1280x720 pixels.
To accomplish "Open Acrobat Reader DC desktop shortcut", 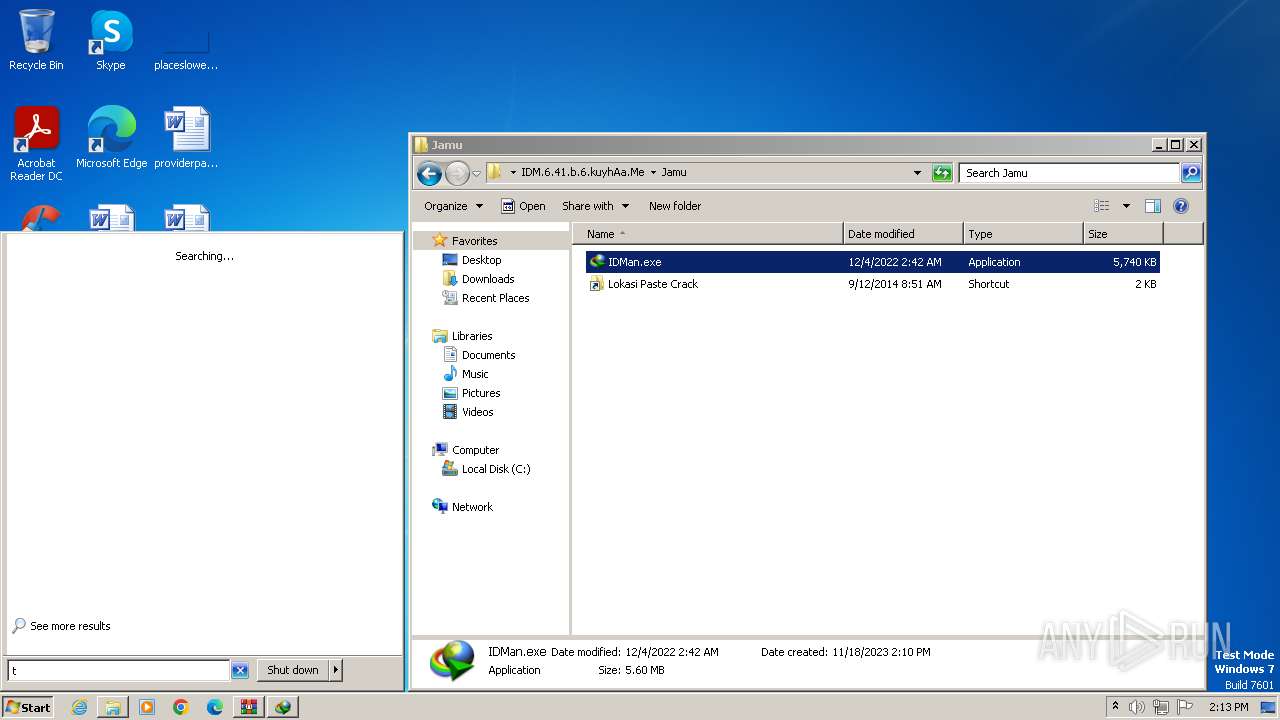I will (36, 144).
